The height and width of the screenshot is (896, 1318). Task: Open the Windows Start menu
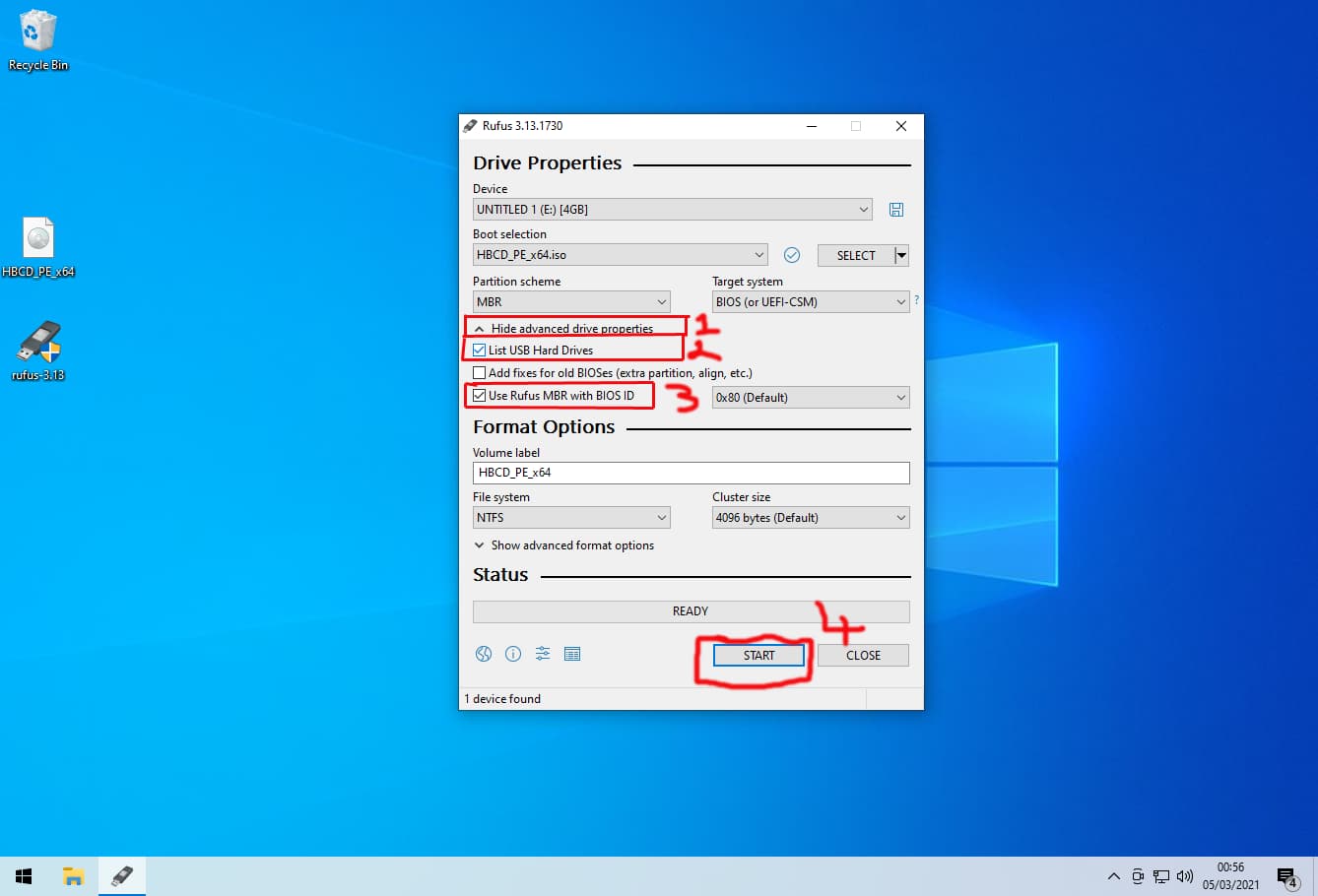tap(24, 876)
